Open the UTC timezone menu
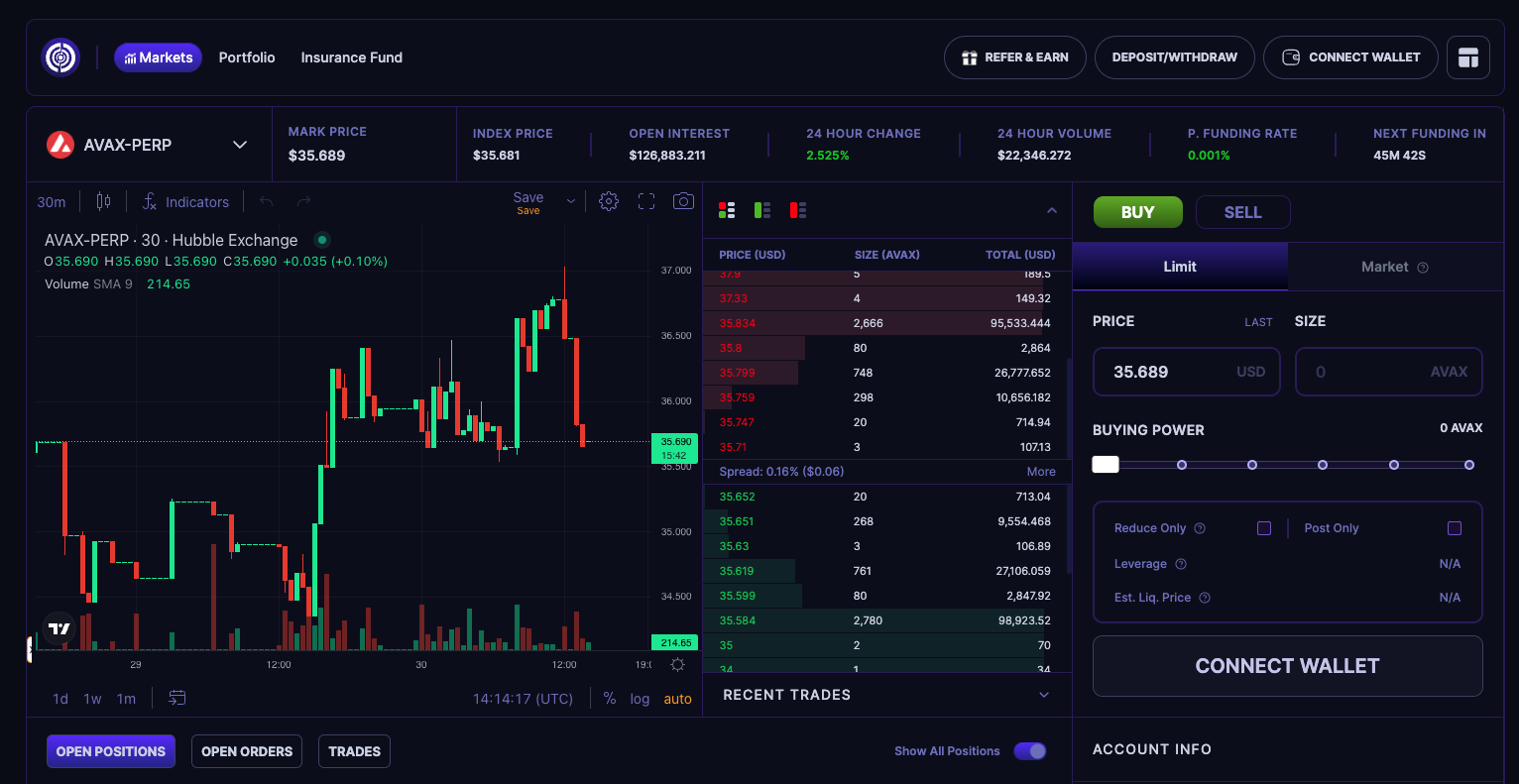1519x784 pixels. (524, 699)
